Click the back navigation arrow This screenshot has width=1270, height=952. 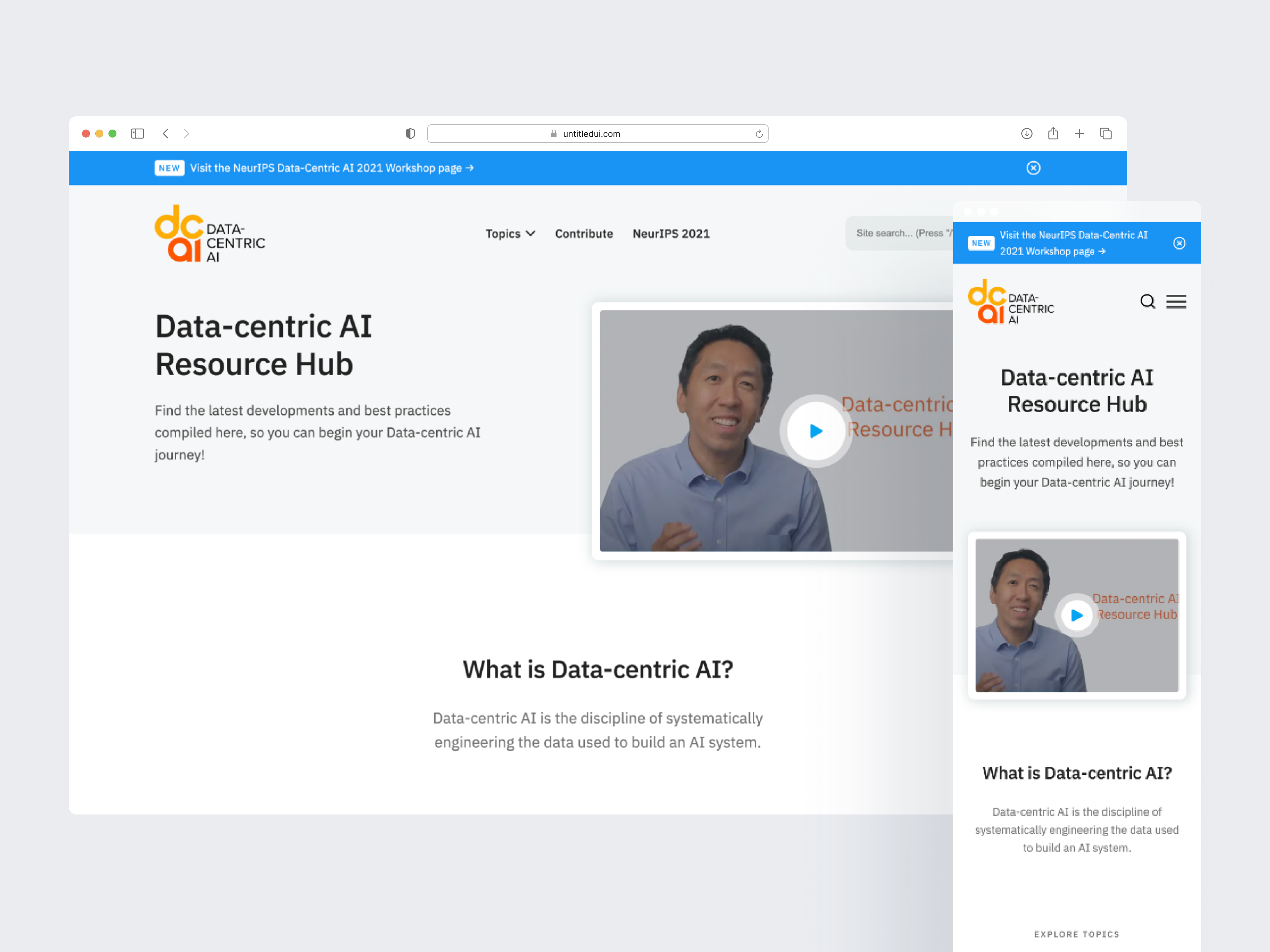point(166,133)
